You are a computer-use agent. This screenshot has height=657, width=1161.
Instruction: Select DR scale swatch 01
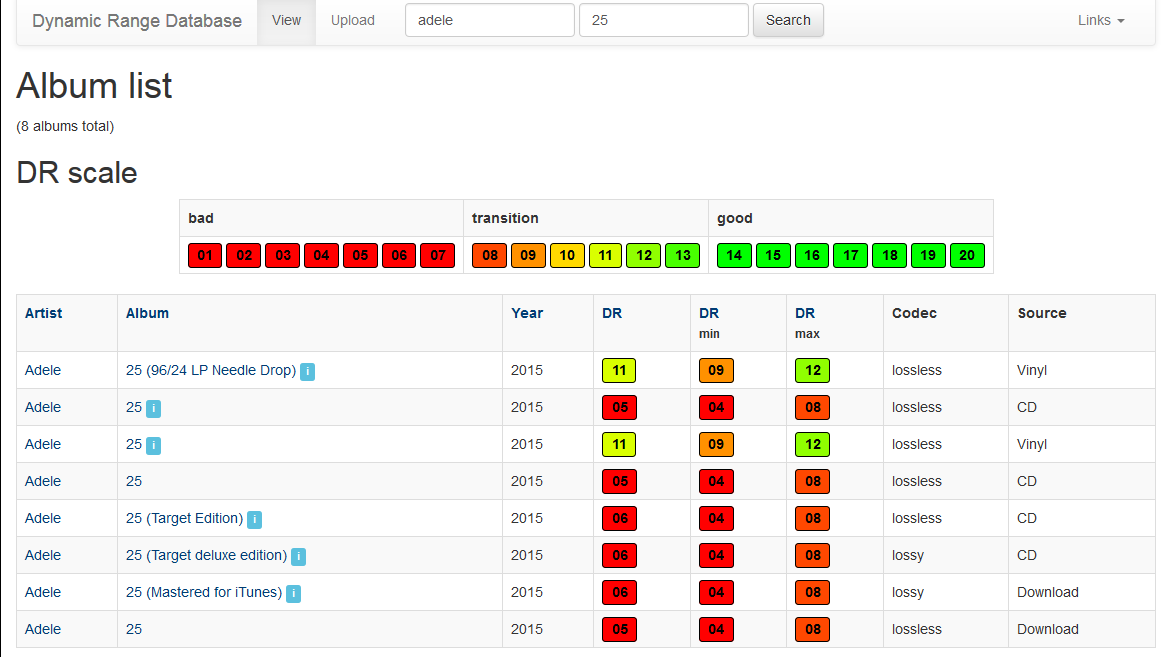tap(205, 256)
